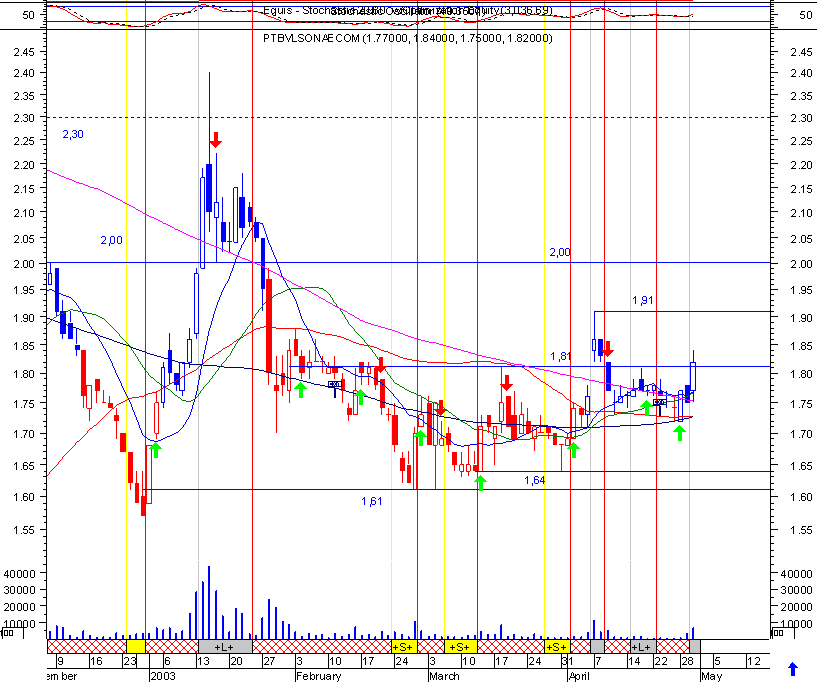Click the long red candle falling from 1.97 in late January
Viewport: 817px width, 682px height.
[269, 326]
